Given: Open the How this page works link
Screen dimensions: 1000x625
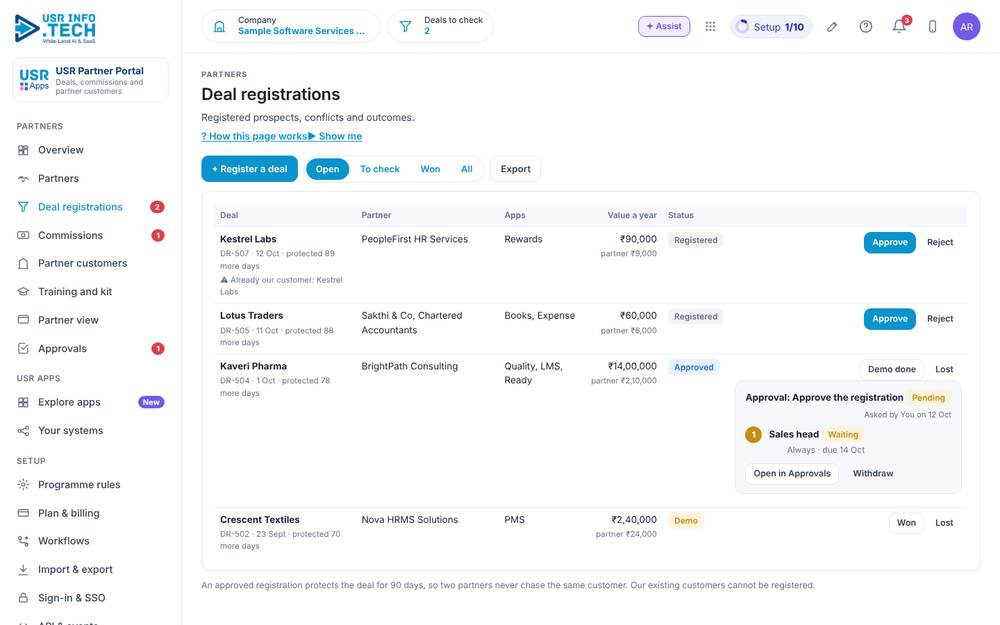Looking at the screenshot, I should [x=254, y=136].
